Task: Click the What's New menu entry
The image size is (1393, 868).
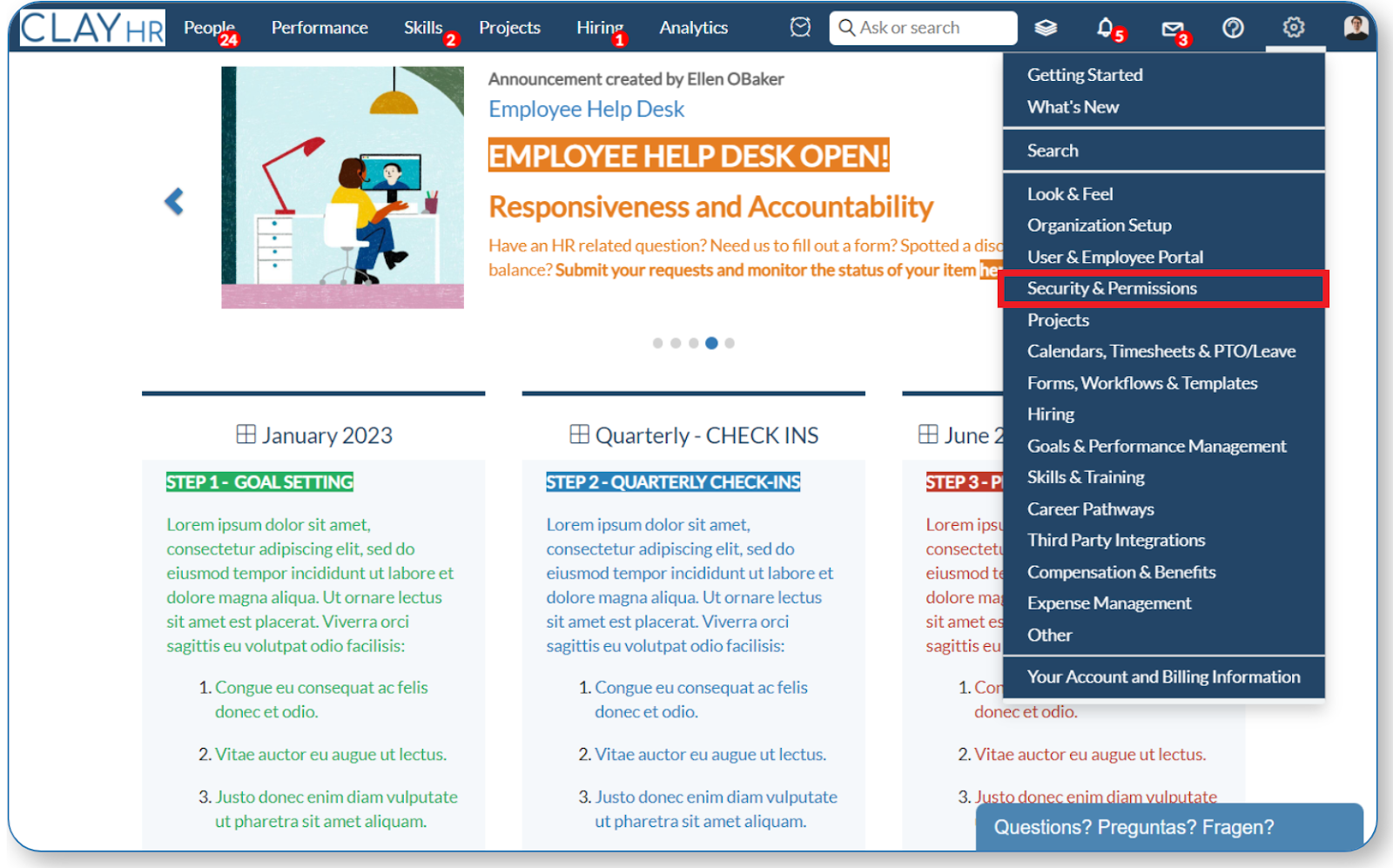Action: tap(1073, 106)
